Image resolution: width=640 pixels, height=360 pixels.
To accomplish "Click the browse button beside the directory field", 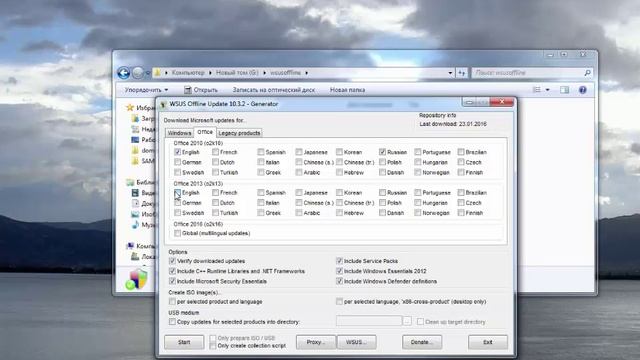I will (x=407, y=321).
